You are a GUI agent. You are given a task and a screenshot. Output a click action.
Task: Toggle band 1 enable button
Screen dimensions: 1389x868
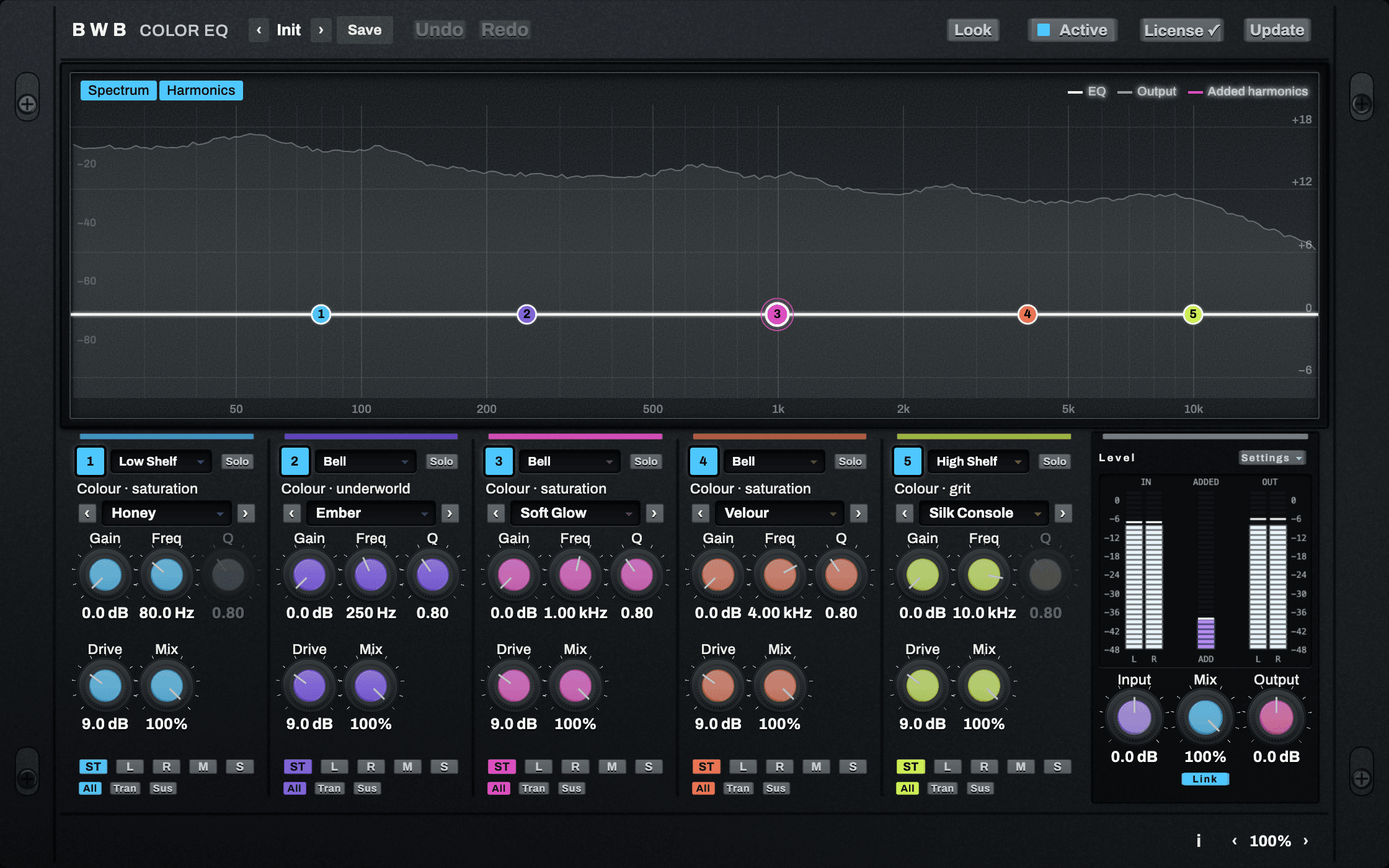[91, 461]
